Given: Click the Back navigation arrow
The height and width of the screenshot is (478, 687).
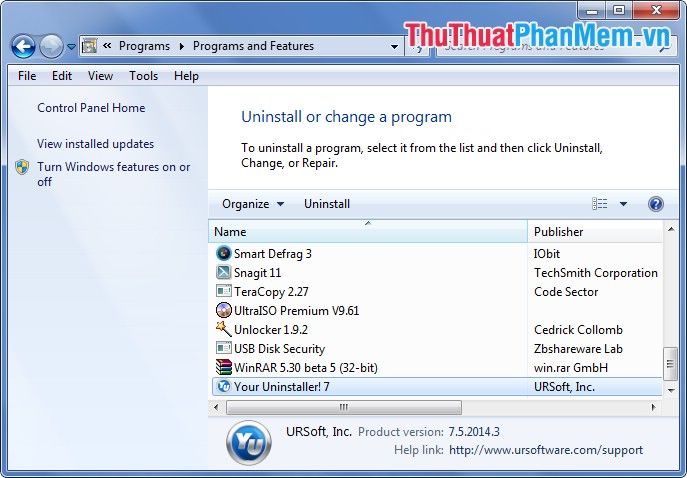Looking at the screenshot, I should pyautogui.click(x=23, y=46).
